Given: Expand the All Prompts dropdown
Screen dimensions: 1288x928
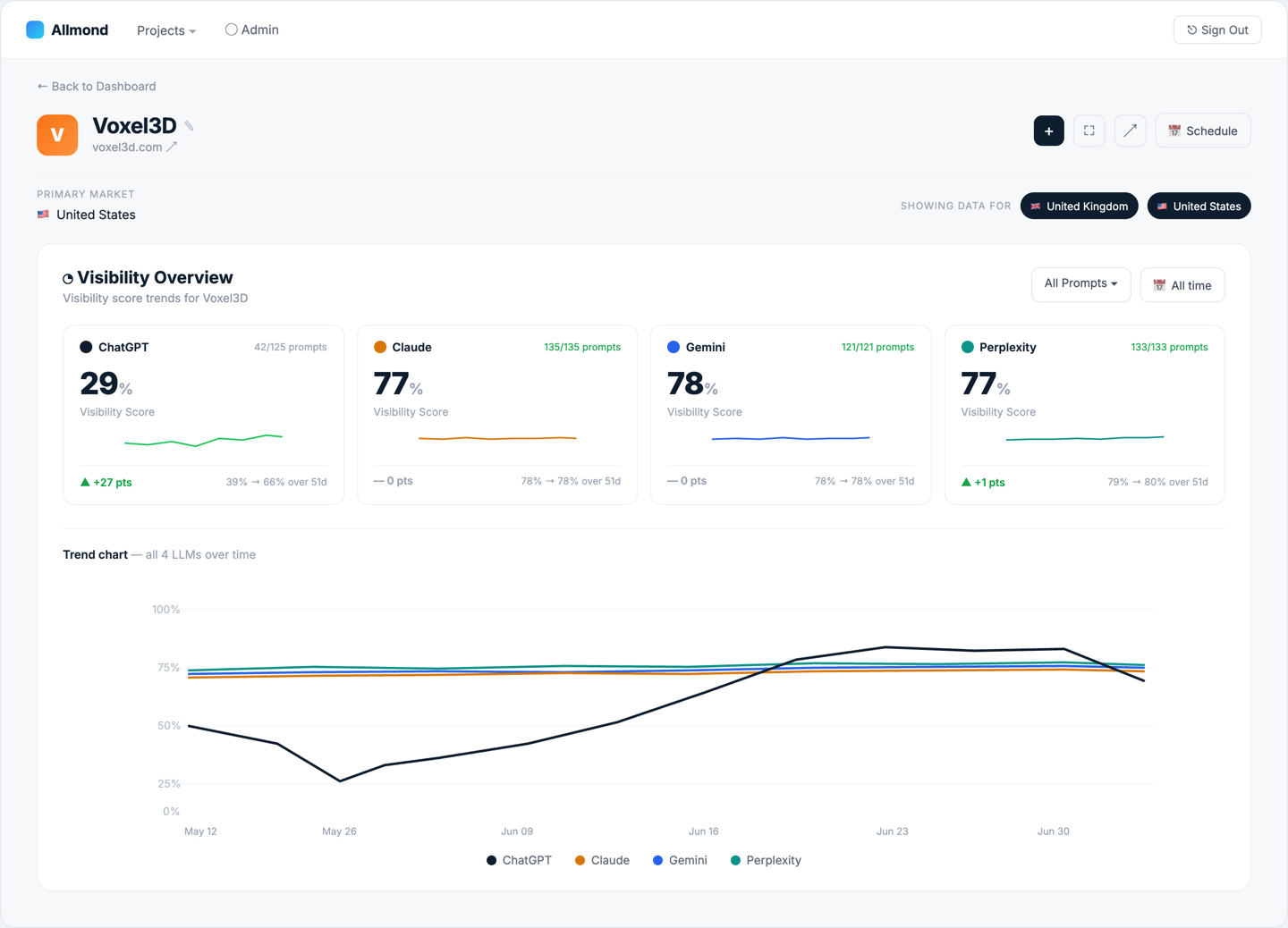Looking at the screenshot, I should tap(1081, 283).
